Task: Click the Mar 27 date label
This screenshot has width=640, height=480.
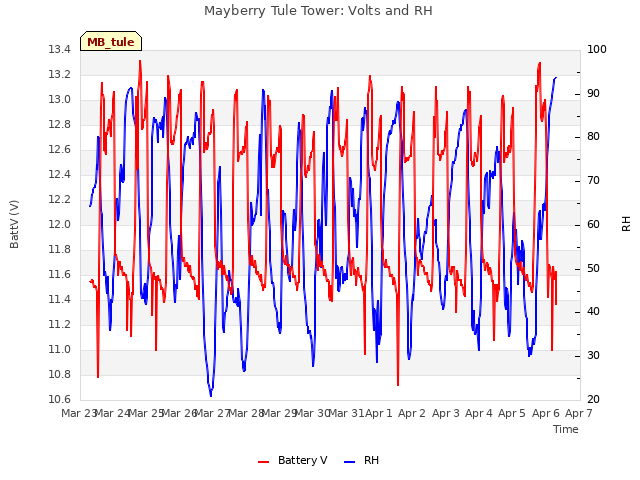Action: coord(213,413)
